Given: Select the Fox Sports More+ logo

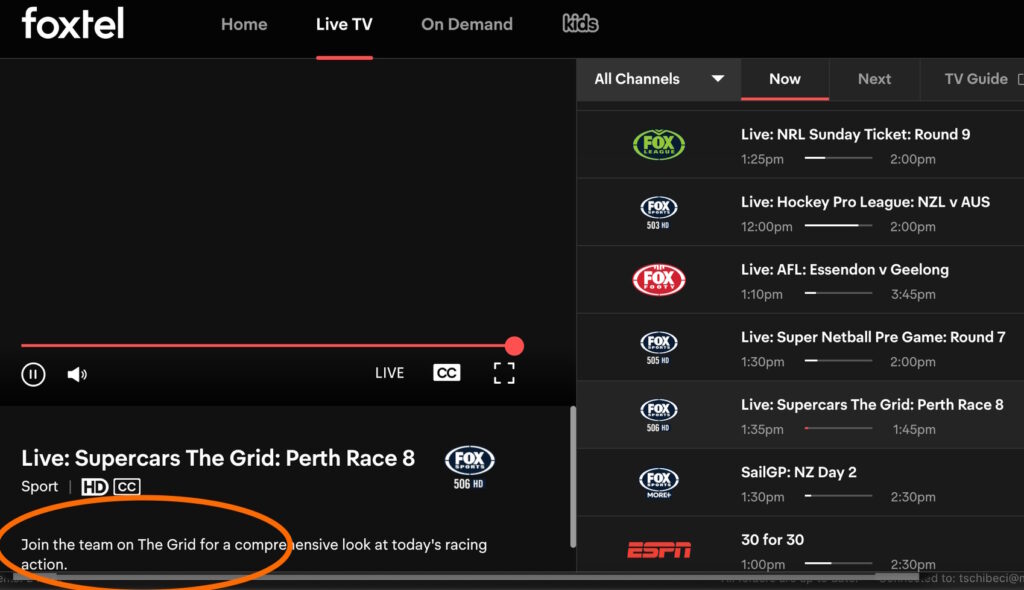Looking at the screenshot, I should coord(658,483).
